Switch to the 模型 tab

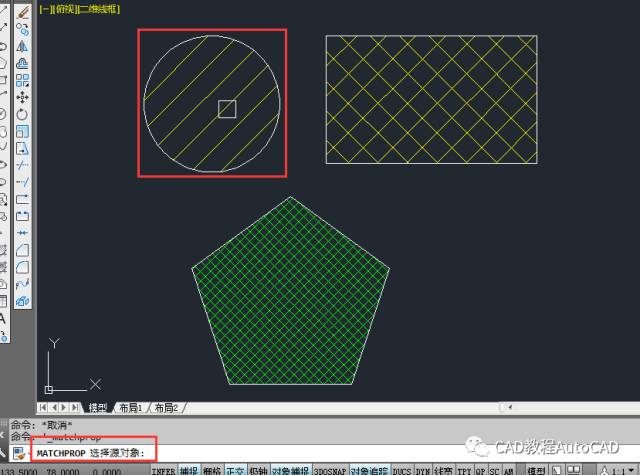98,408
